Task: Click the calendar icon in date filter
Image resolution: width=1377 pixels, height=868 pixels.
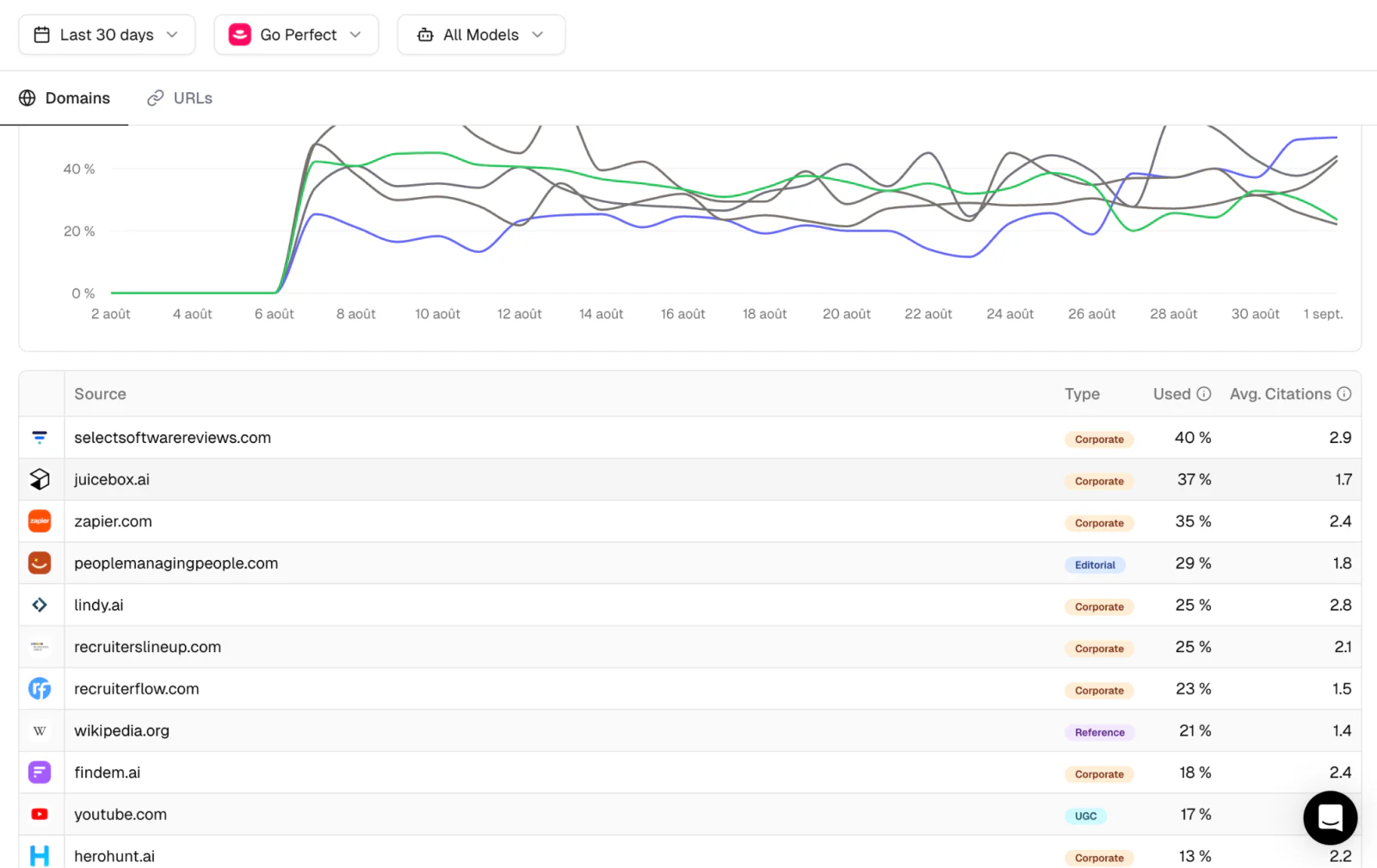Action: click(x=41, y=34)
